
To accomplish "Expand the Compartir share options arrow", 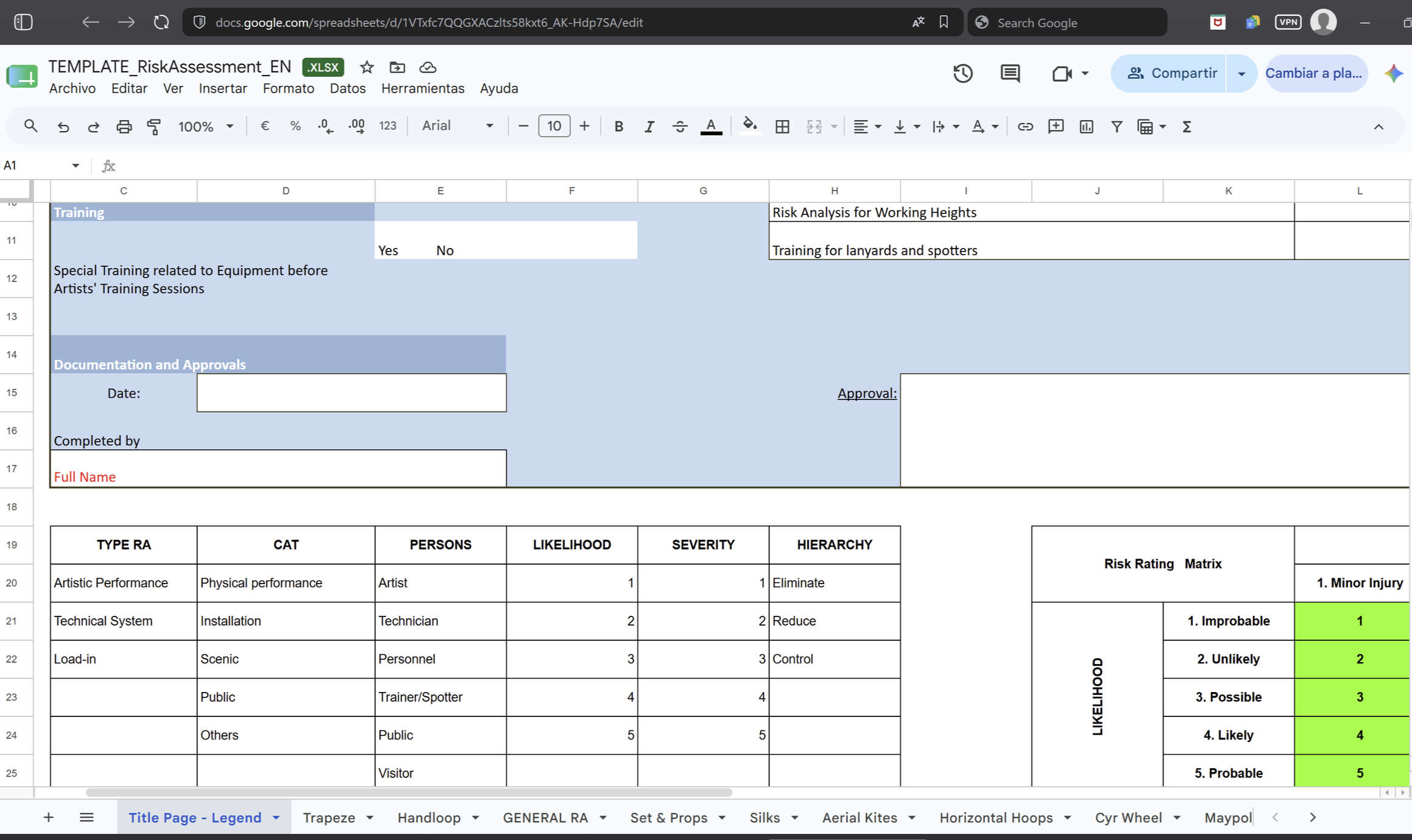I will (x=1241, y=73).
